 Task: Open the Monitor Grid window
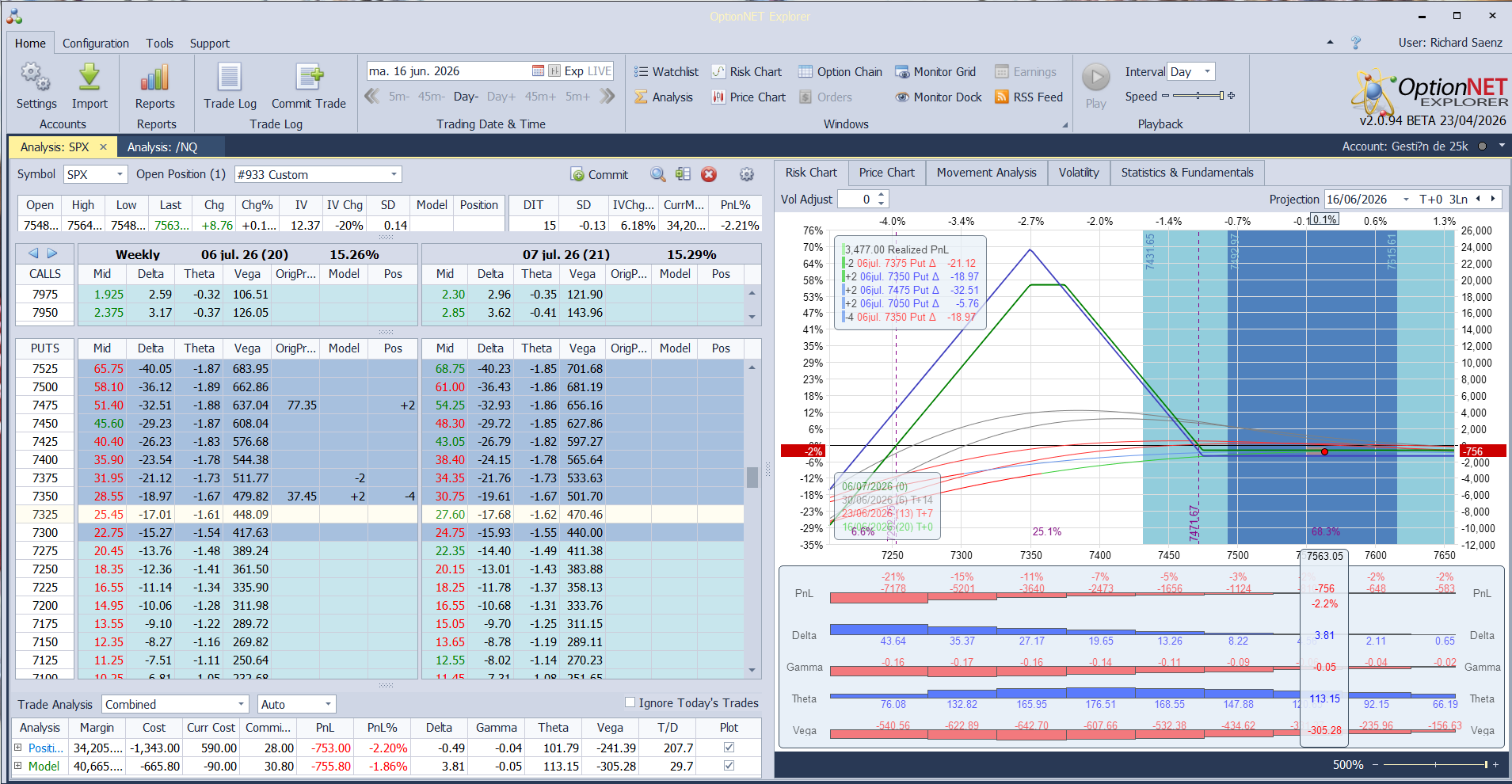click(x=935, y=71)
